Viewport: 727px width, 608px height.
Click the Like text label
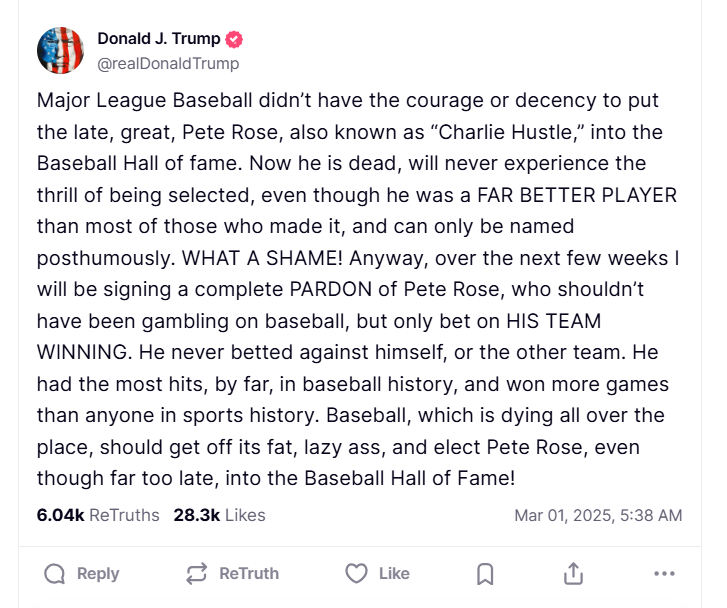coord(394,574)
